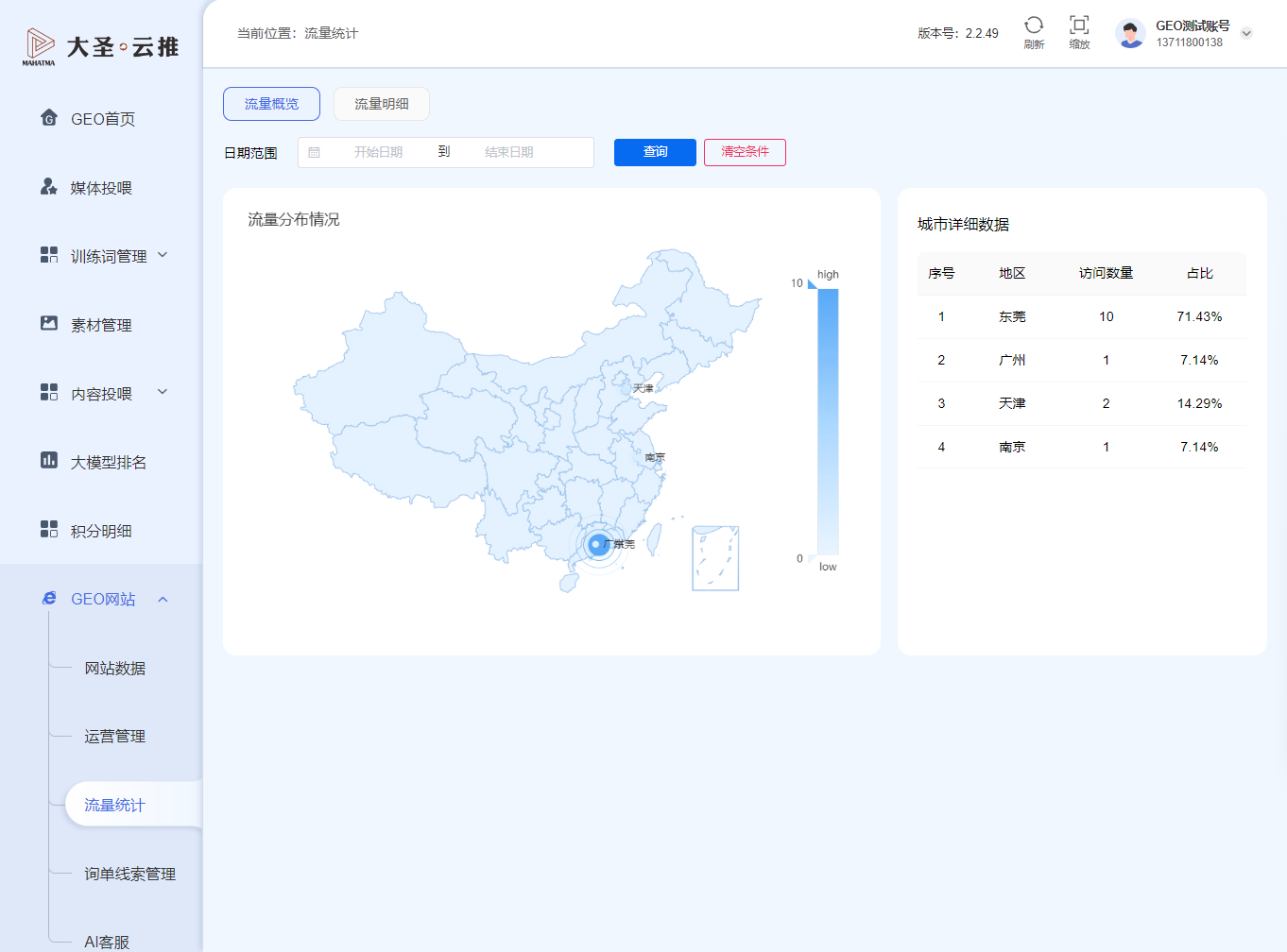Click 广州 in the city table
Screen dimensions: 1287x952
click(1012, 360)
